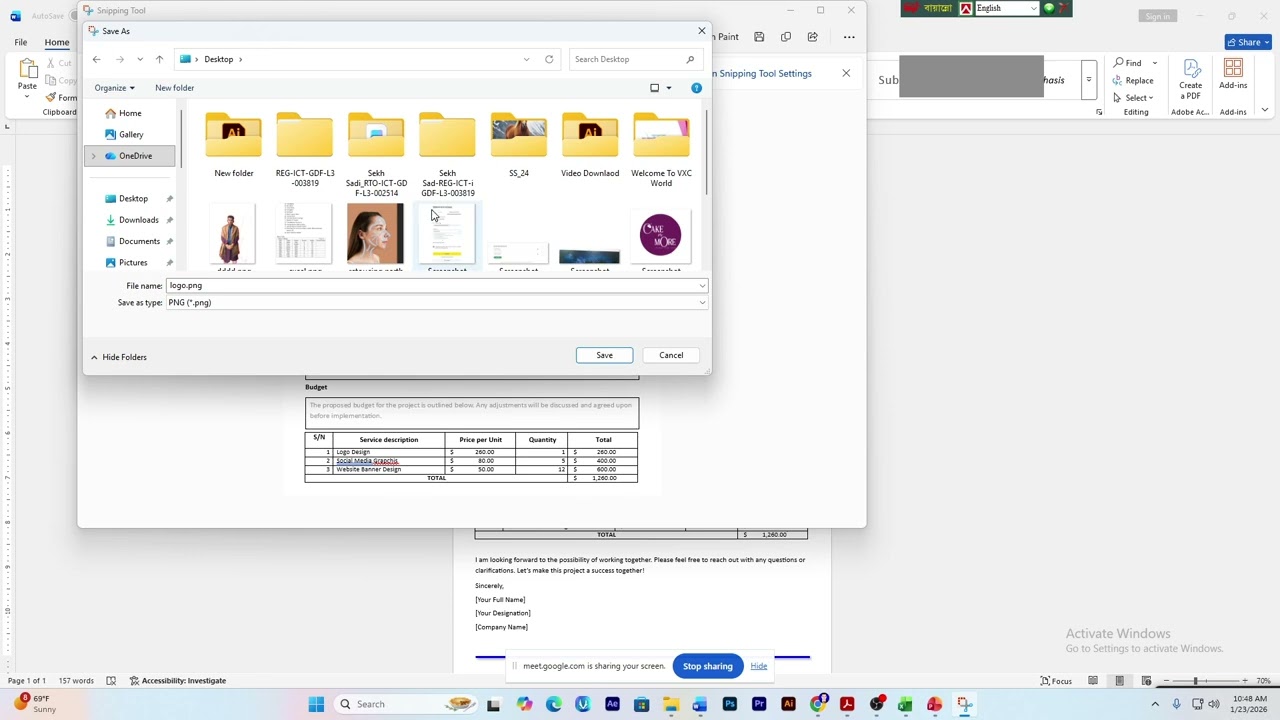Open After Effects from the taskbar
This screenshot has height=720, width=1280.
(x=612, y=704)
